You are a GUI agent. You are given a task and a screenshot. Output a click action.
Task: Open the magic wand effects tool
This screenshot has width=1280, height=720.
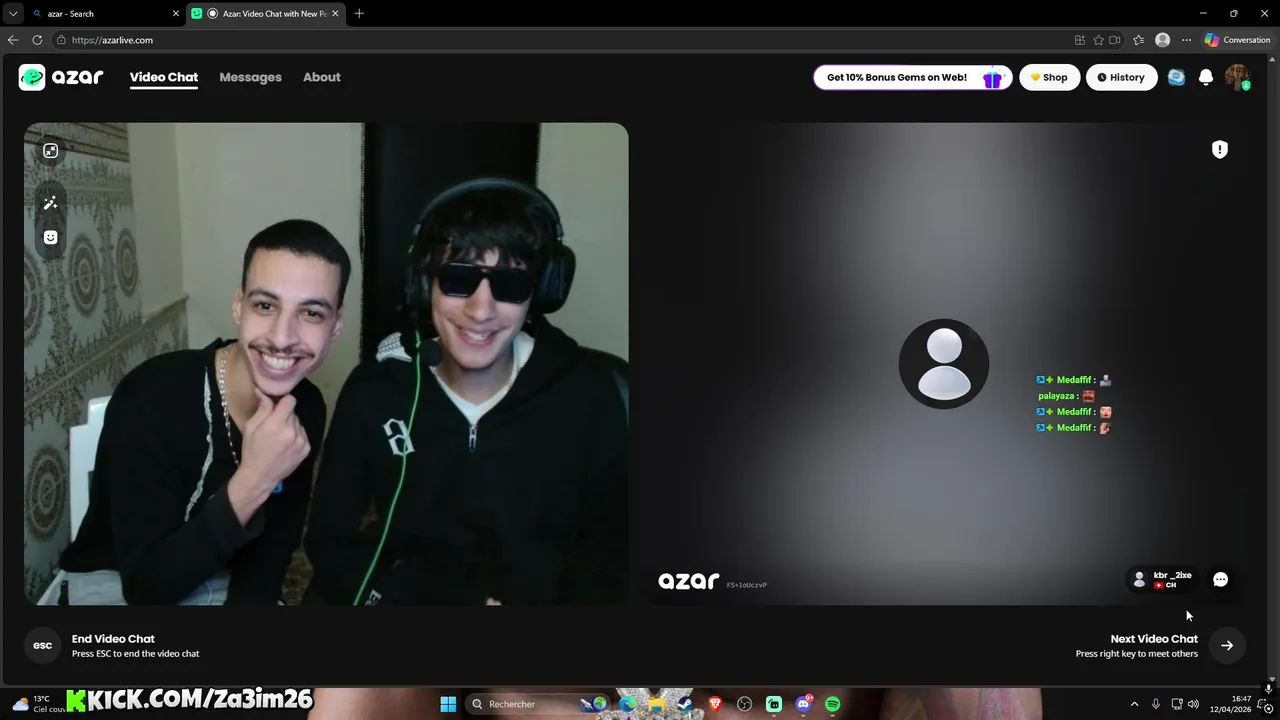[x=50, y=203]
